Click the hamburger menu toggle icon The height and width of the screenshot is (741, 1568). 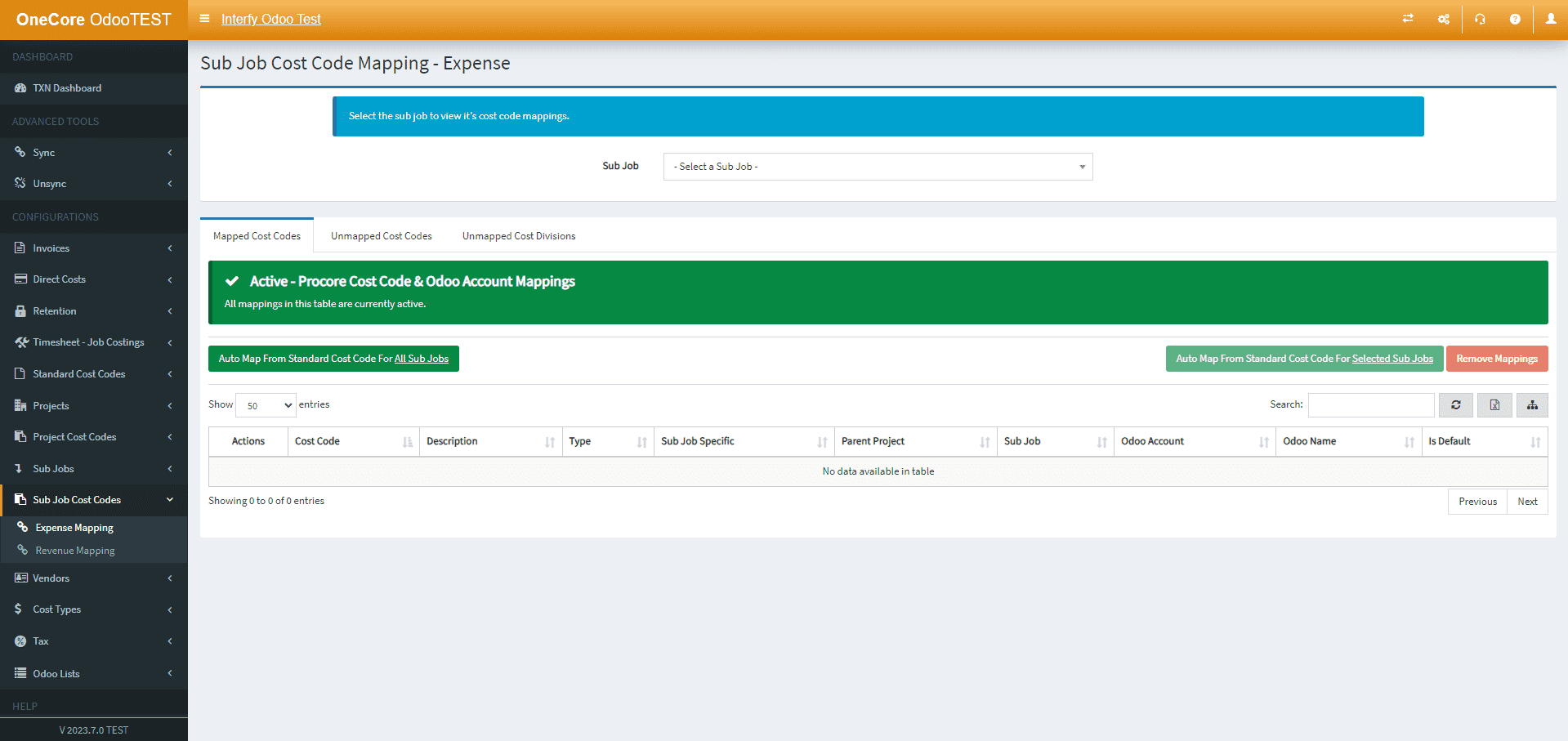(x=204, y=19)
